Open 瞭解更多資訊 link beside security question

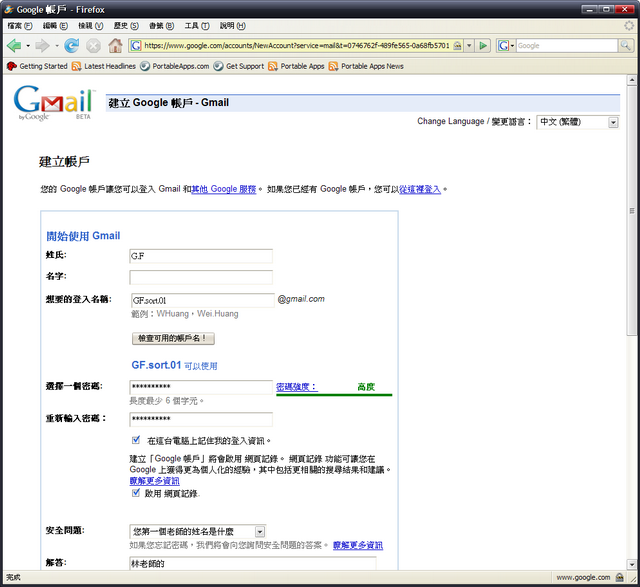pos(358,545)
